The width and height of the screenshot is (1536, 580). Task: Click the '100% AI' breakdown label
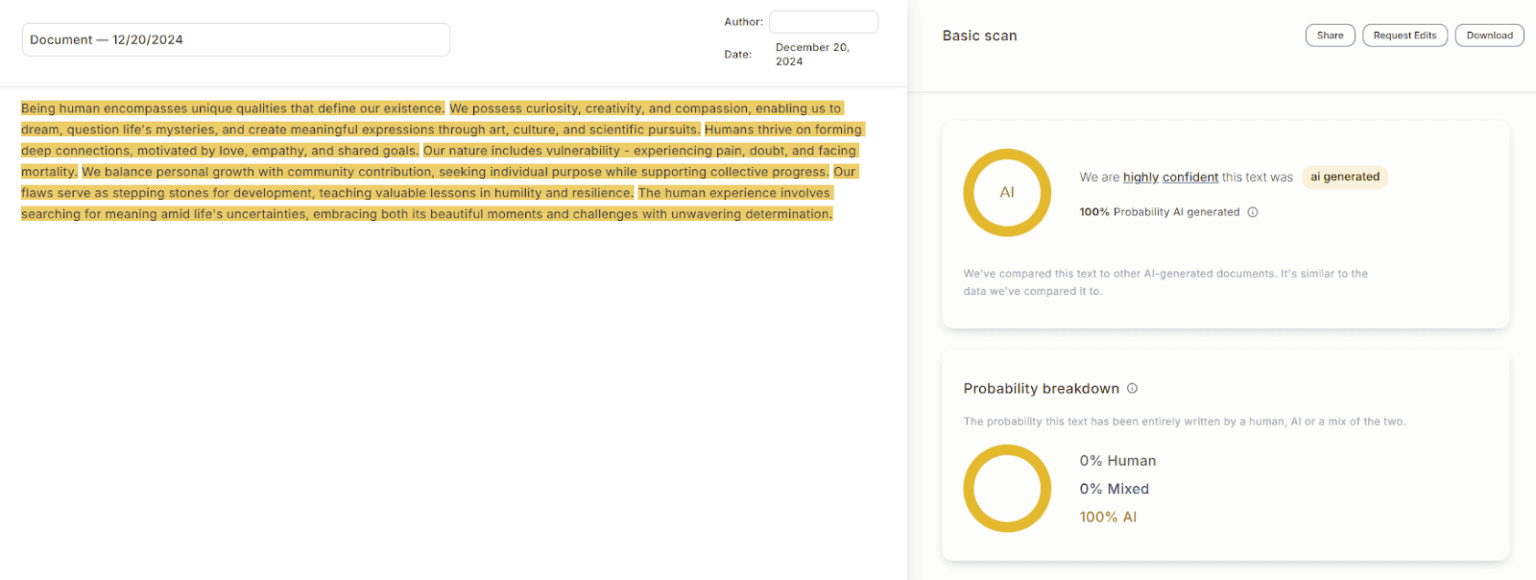pos(1108,517)
